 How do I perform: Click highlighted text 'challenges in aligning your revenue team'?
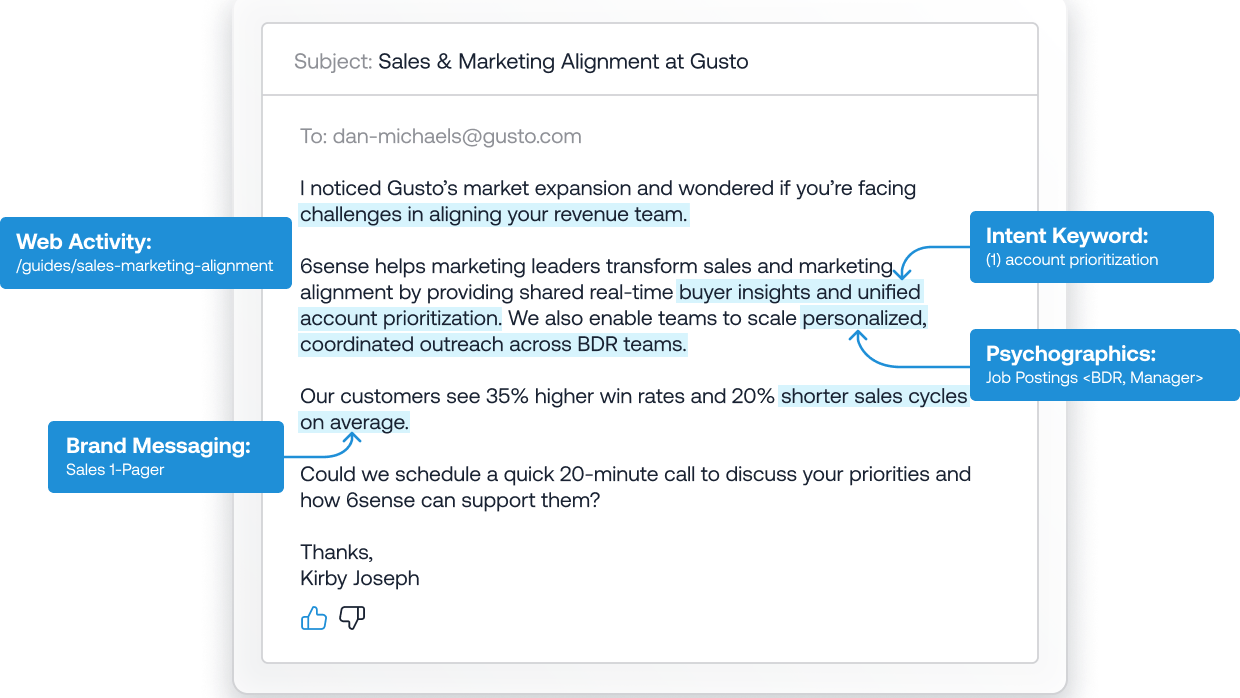pyautogui.click(x=494, y=214)
